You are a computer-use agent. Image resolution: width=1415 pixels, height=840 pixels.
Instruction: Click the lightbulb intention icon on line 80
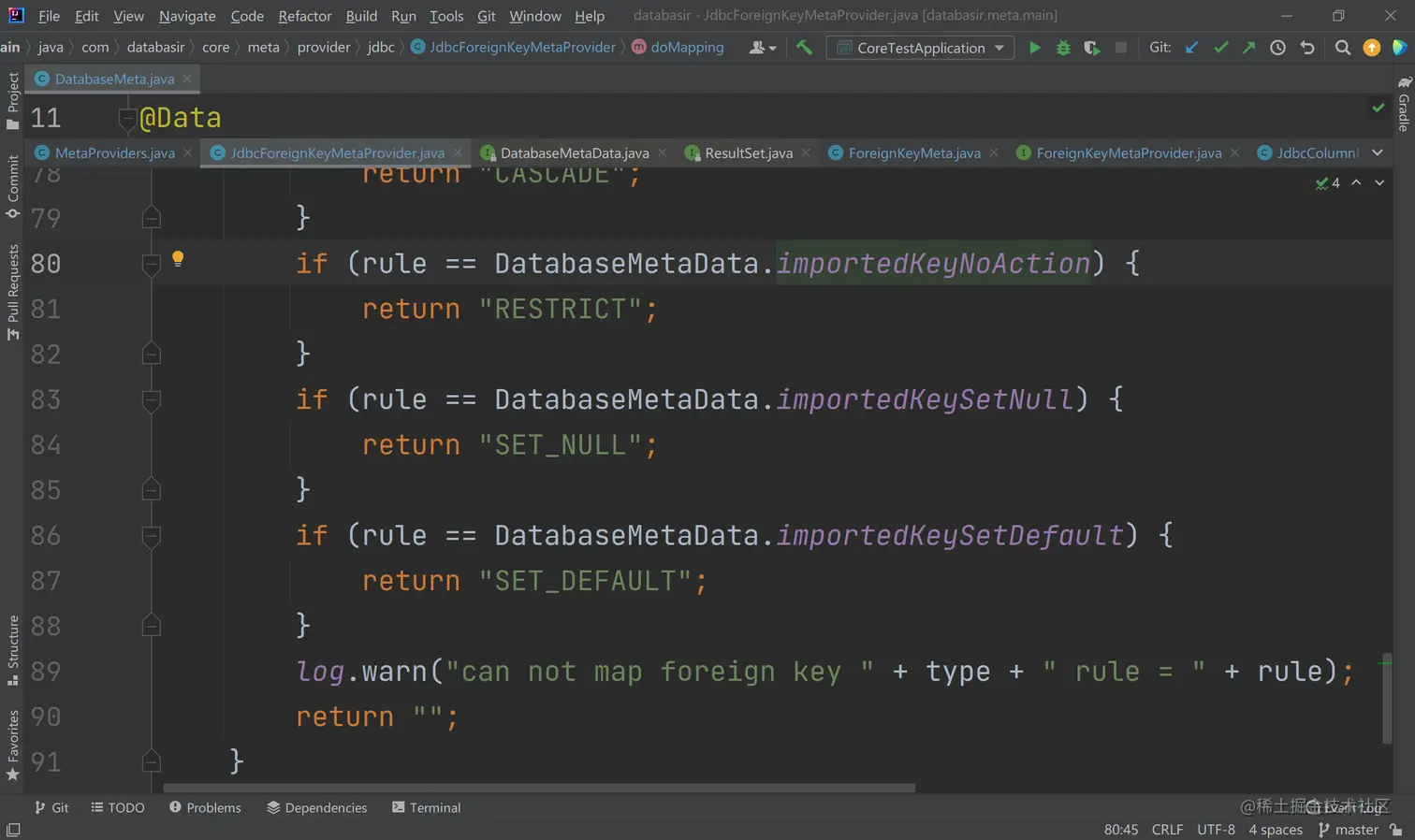[x=178, y=259]
